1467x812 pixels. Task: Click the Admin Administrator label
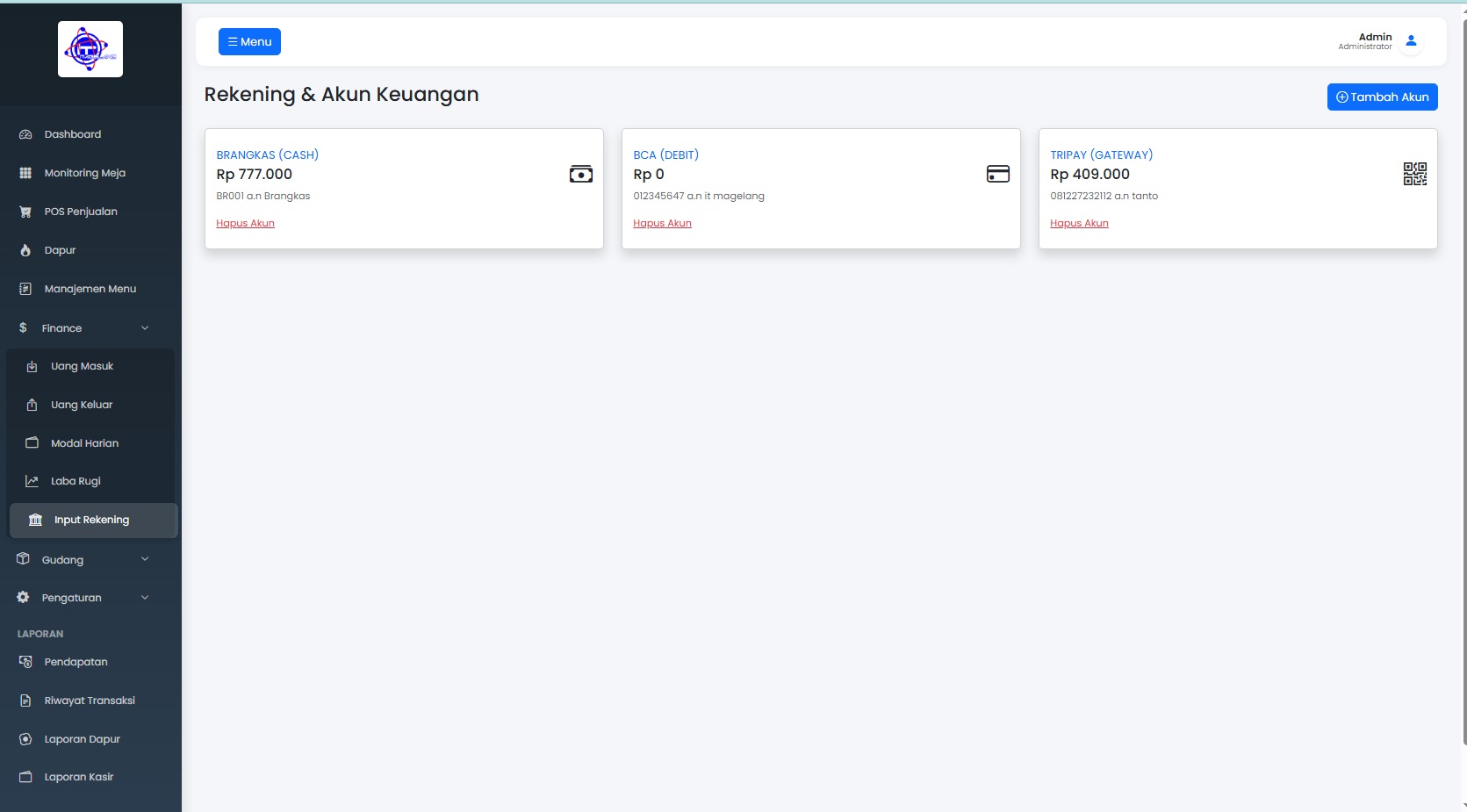[x=1365, y=41]
